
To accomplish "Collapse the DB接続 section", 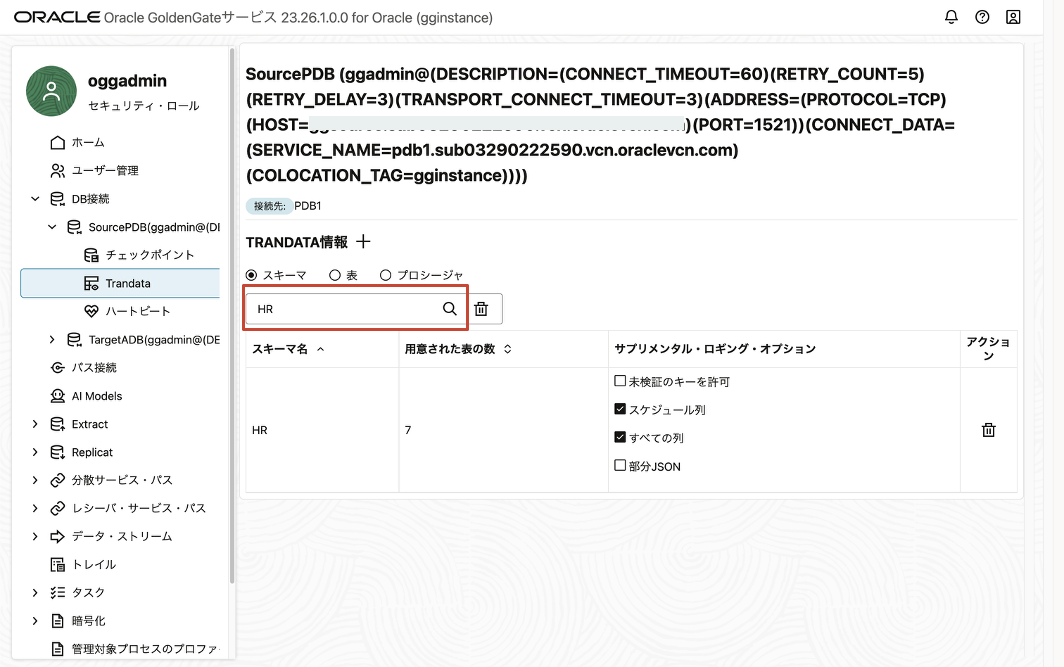I will coord(36,199).
